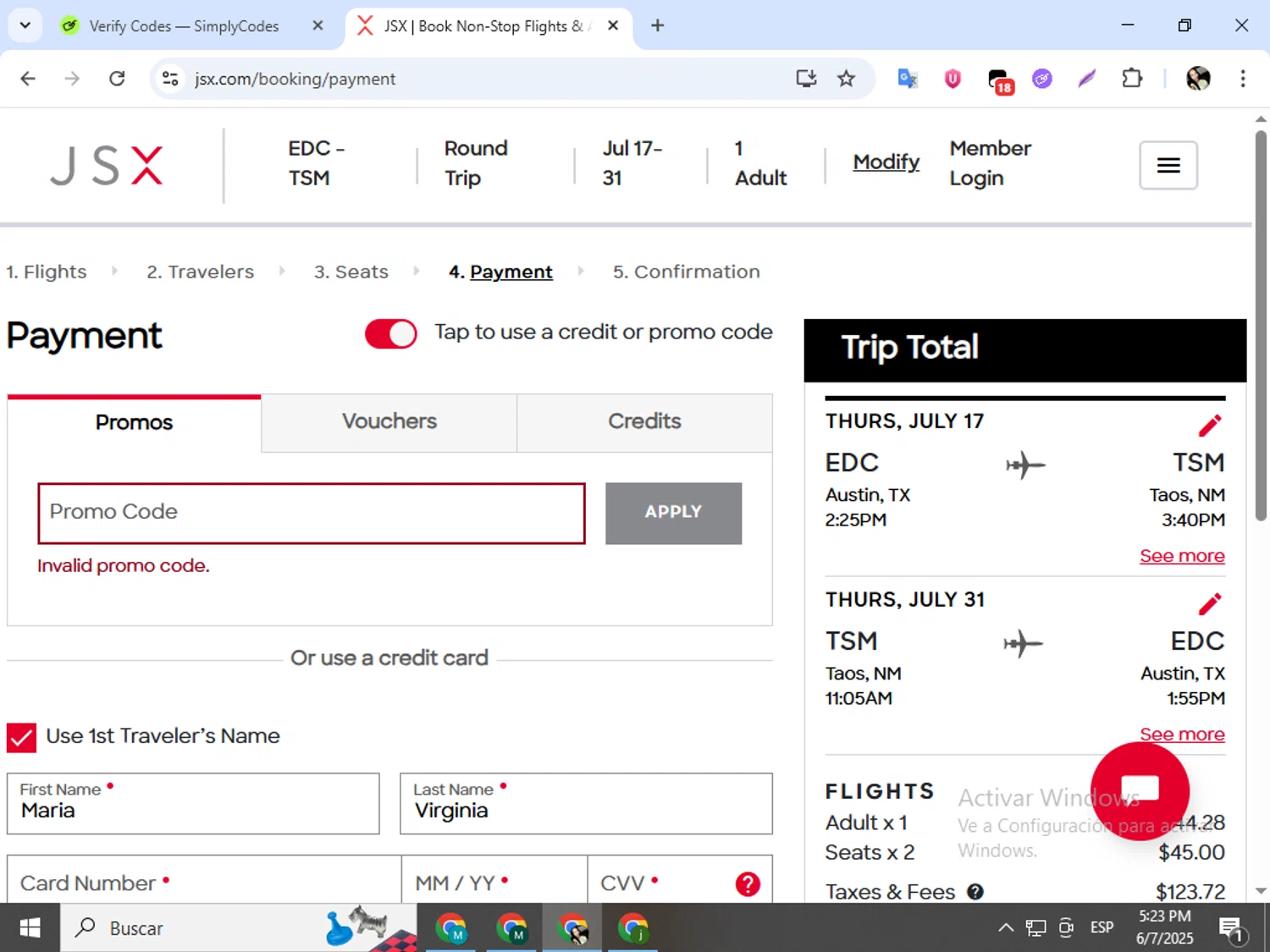This screenshot has width=1270, height=952.
Task: Edit the Thurs, July 31 flight
Action: (1210, 603)
